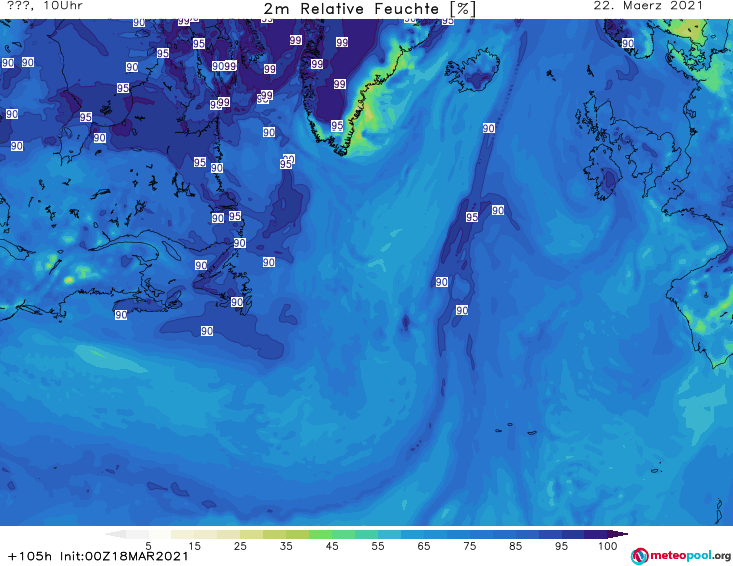This screenshot has width=733, height=566.
Task: Click legend value "100"
Action: coord(608,546)
